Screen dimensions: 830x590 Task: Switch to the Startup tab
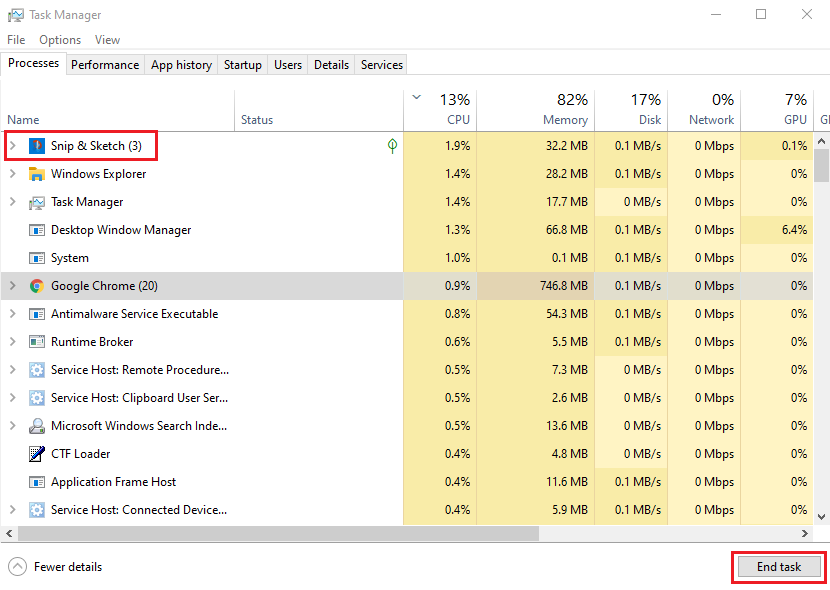[242, 65]
